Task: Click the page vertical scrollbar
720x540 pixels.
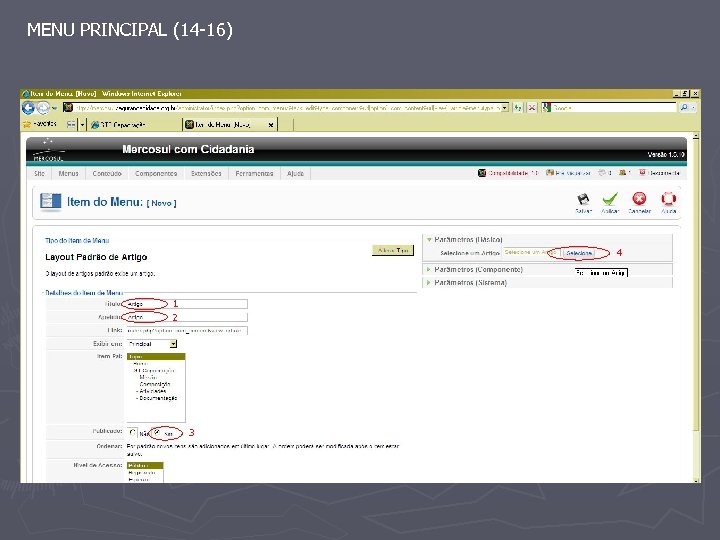Action: [x=696, y=307]
